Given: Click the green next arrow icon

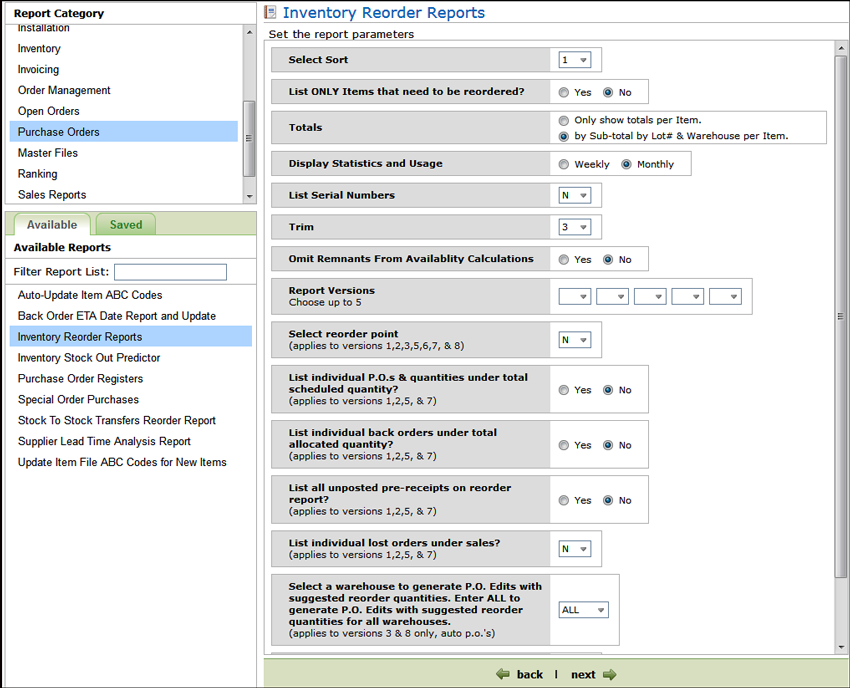Looking at the screenshot, I should [x=609, y=674].
